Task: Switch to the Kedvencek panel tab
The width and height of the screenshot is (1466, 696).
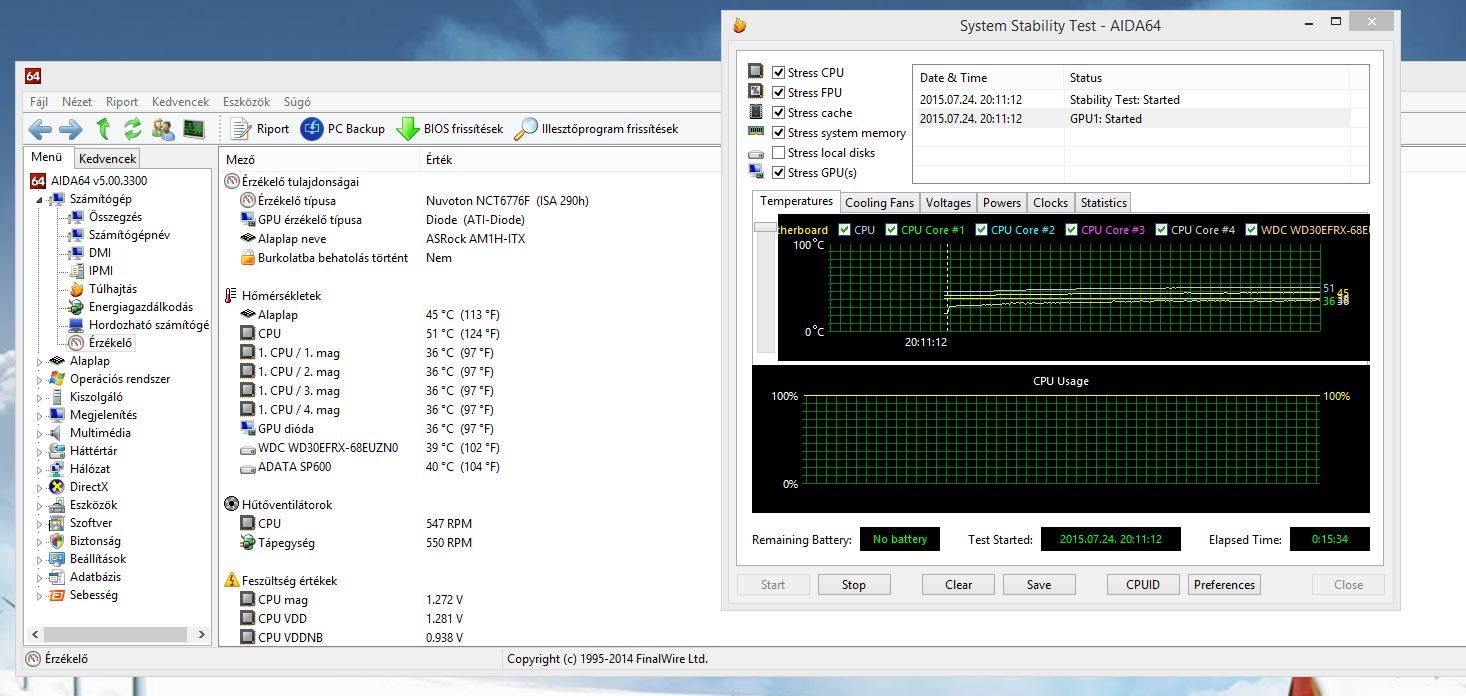Action: pyautogui.click(x=107, y=158)
